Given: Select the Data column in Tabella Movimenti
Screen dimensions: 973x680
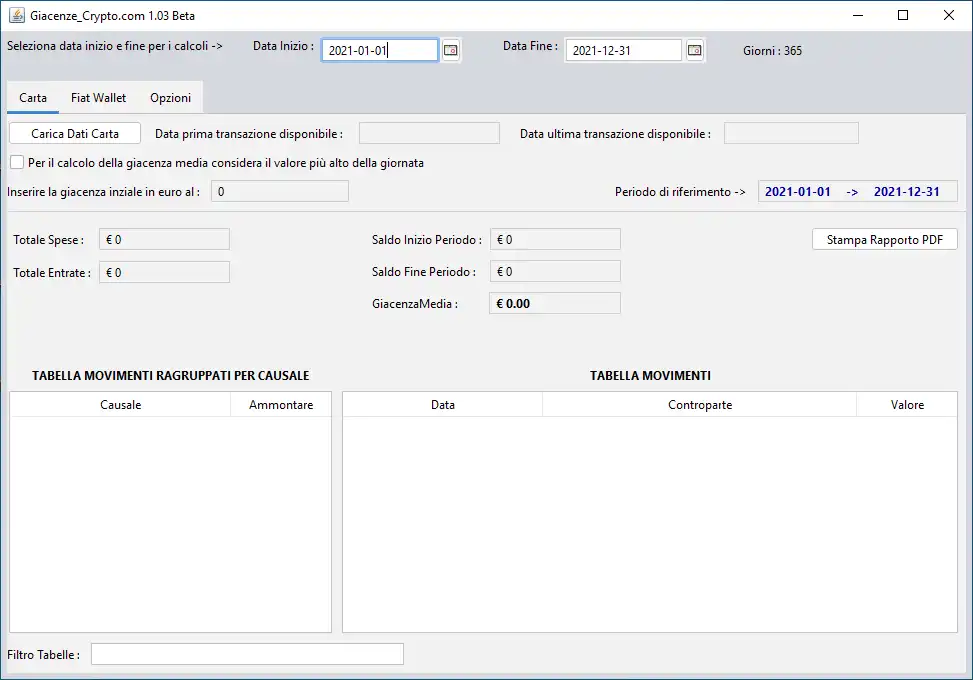Looking at the screenshot, I should click(442, 404).
